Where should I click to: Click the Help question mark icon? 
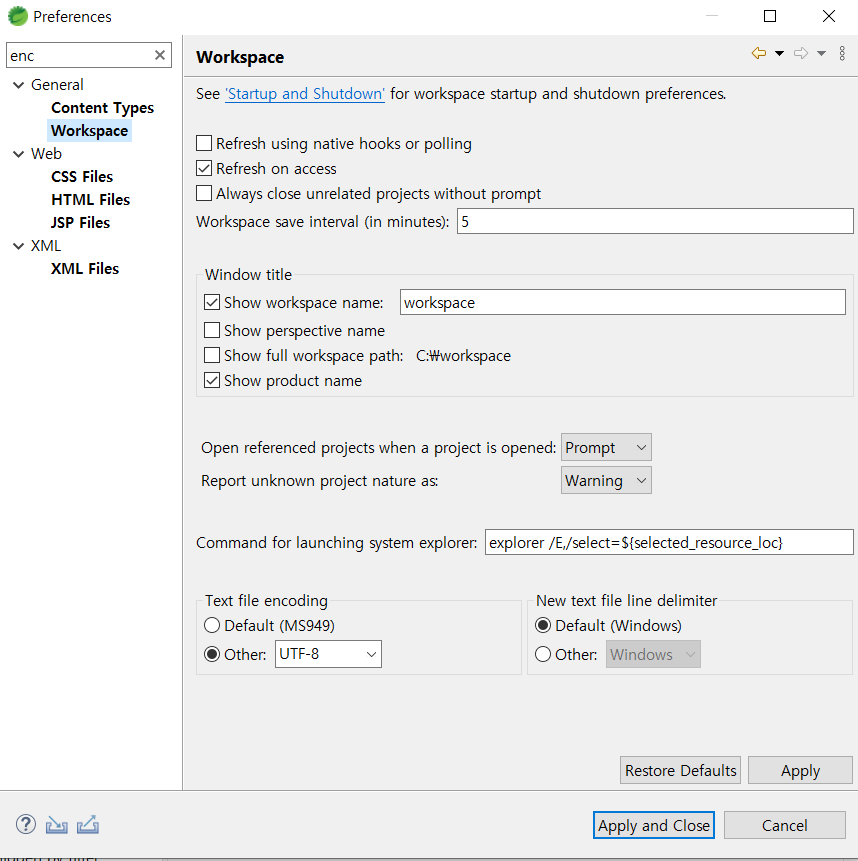click(25, 824)
